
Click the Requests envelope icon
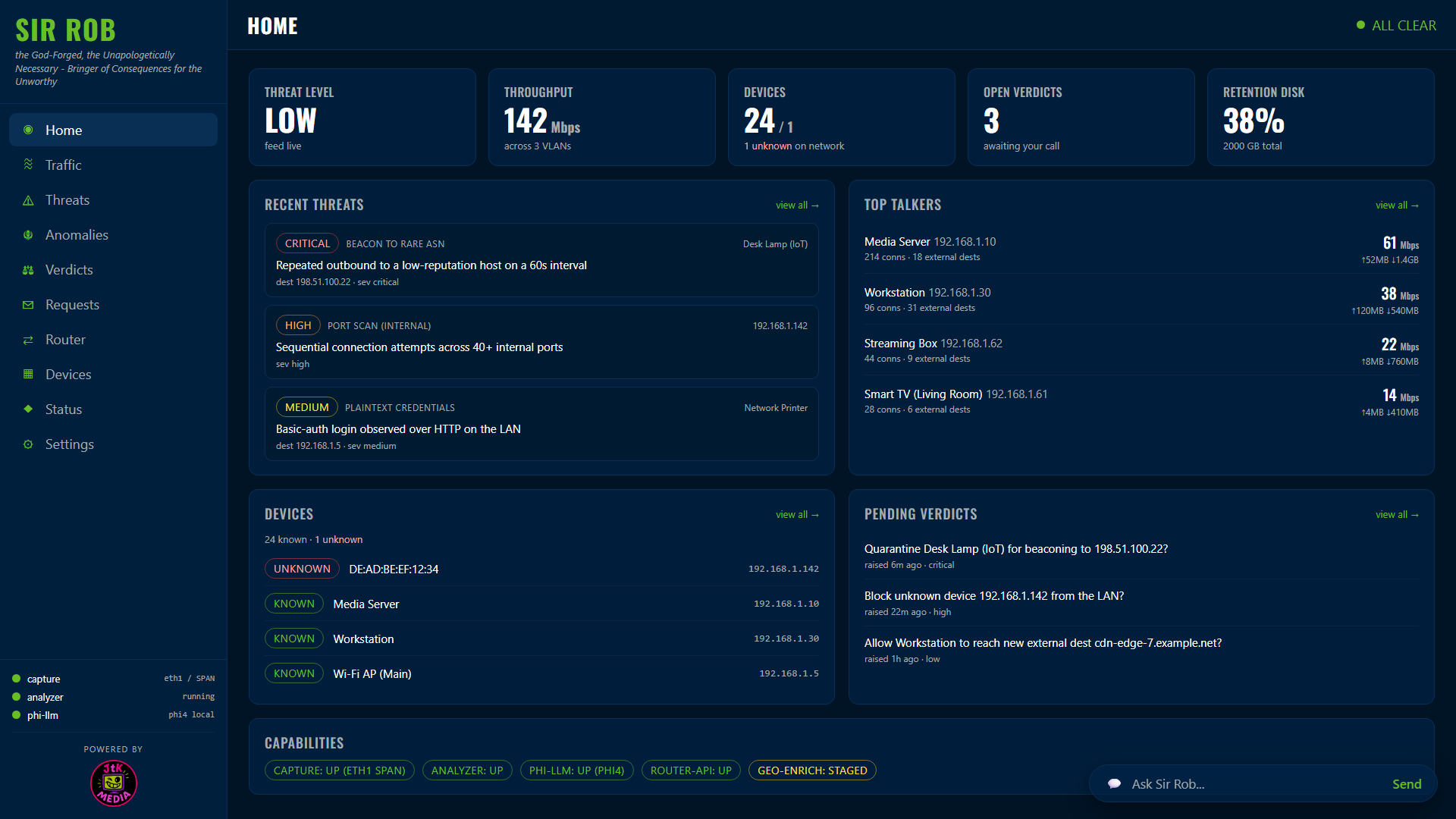(x=28, y=305)
